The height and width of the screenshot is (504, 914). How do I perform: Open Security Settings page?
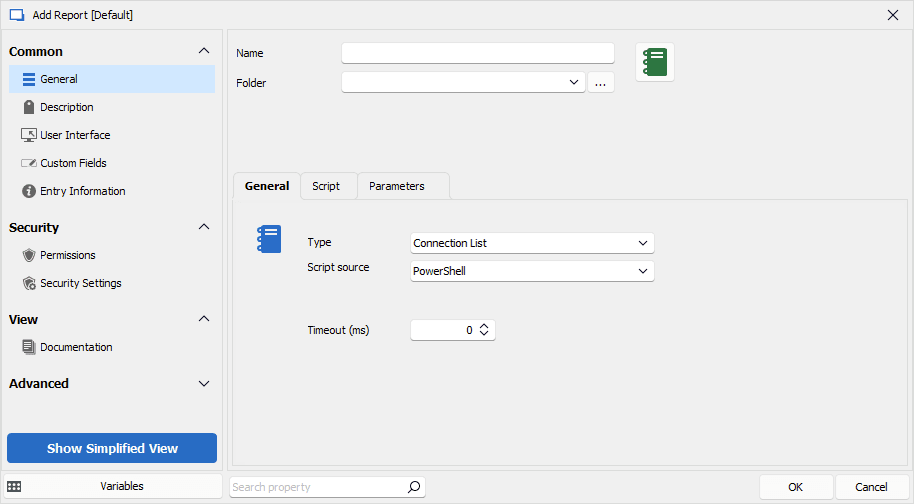(x=80, y=283)
